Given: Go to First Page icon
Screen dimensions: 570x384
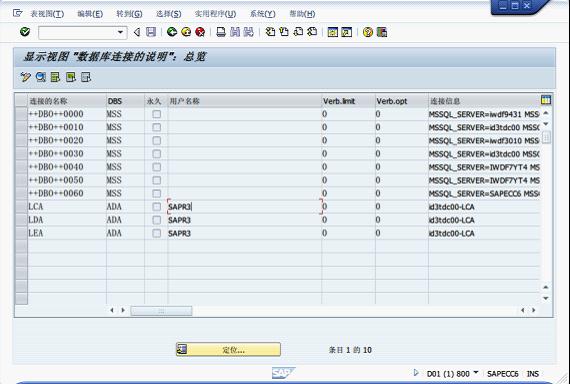Looking at the screenshot, I should click(270, 32).
